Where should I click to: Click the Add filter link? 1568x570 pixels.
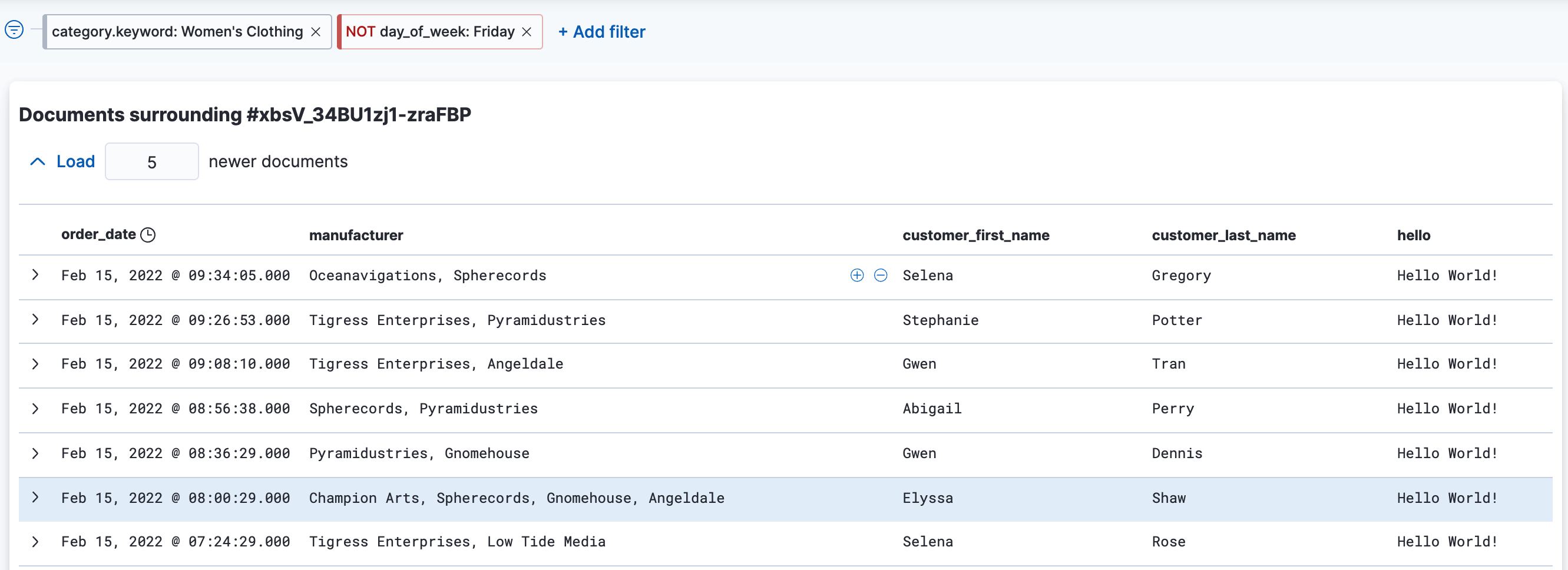tap(601, 32)
